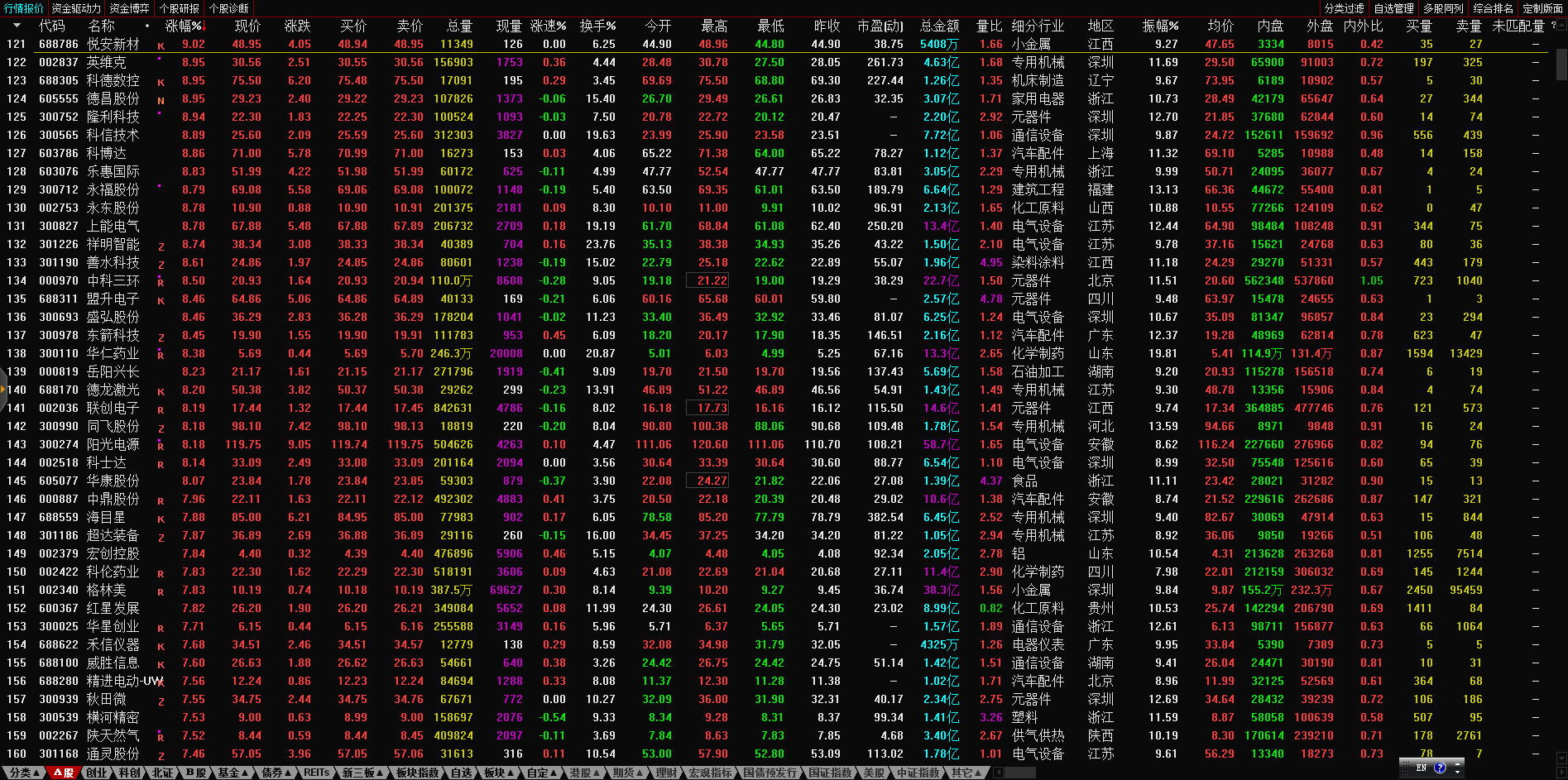Click the N marker beside 德昌股份
This screenshot has width=1568, height=780.
(161, 101)
